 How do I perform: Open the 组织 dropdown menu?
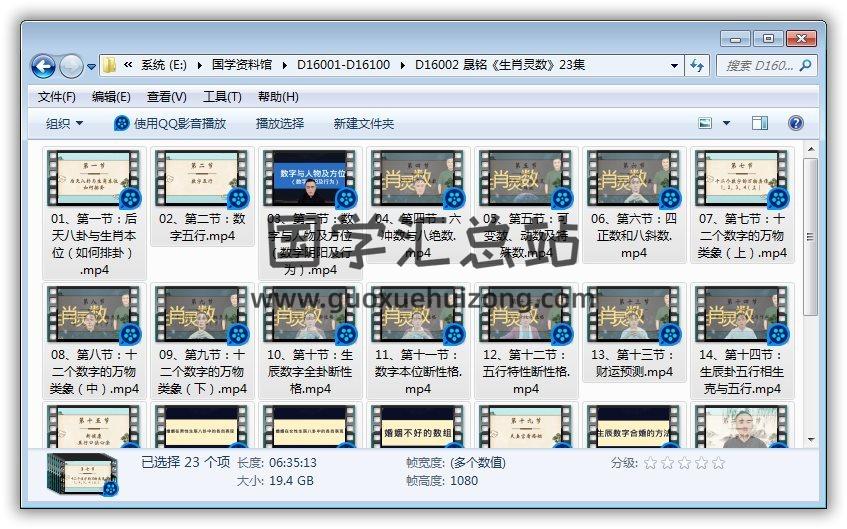click(x=64, y=123)
